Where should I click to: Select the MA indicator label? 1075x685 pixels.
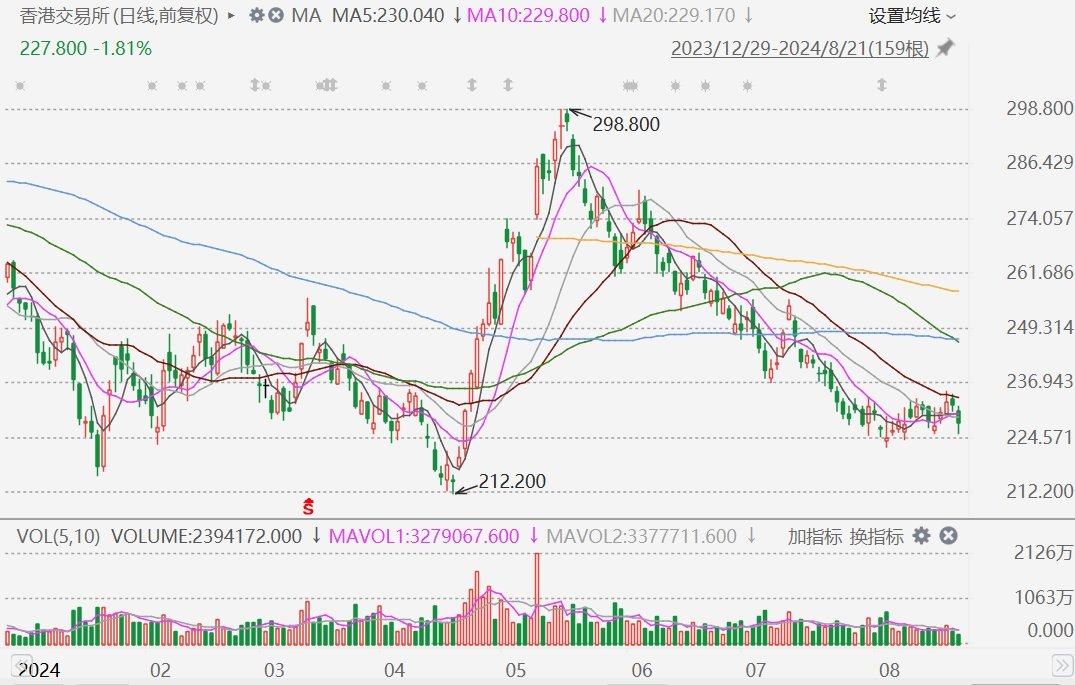305,16
